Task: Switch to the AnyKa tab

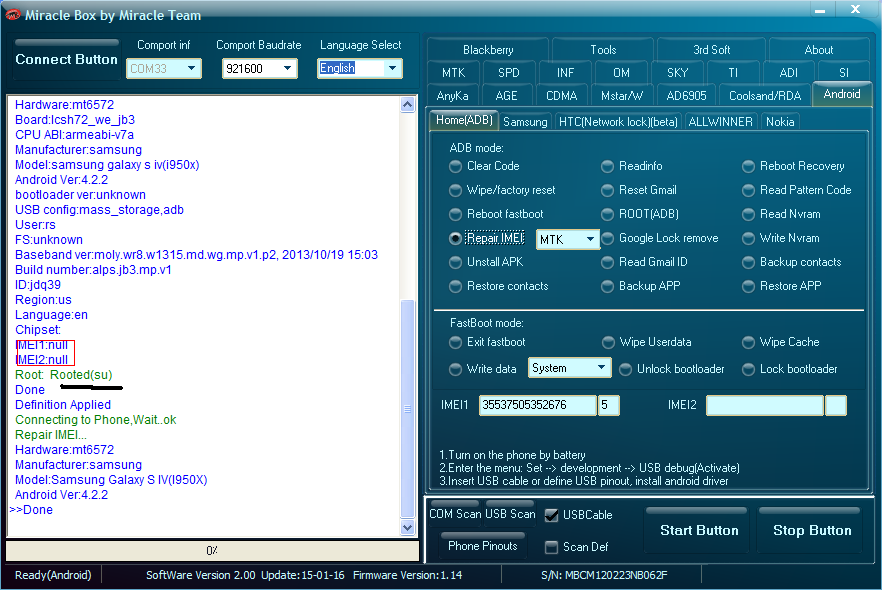Action: 452,96
